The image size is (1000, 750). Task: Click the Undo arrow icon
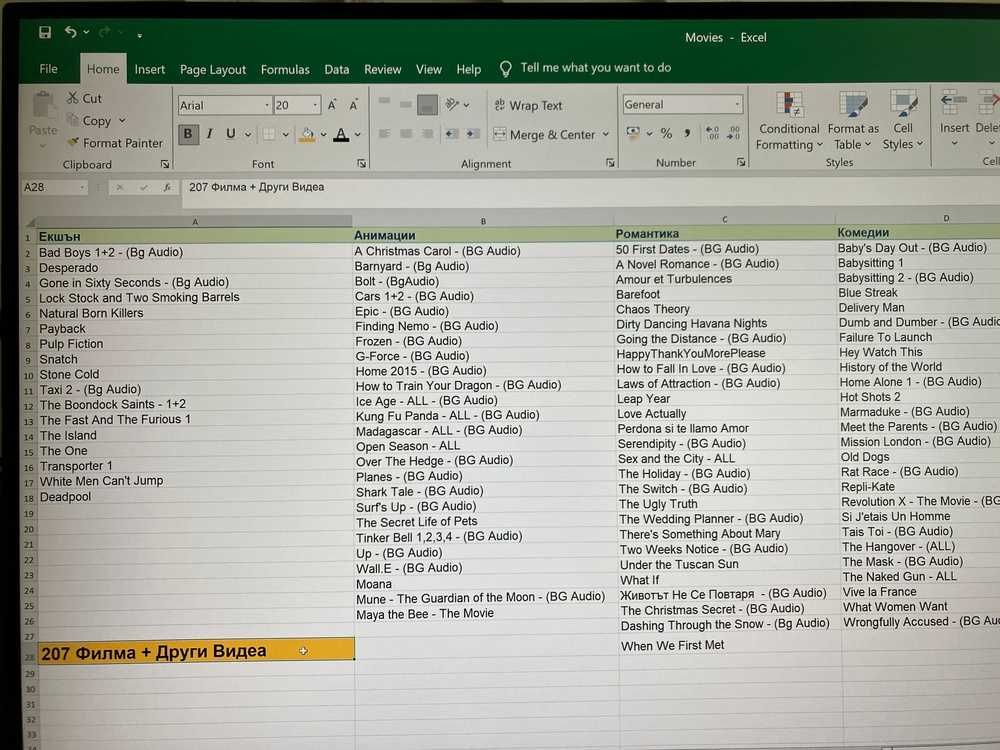[x=70, y=31]
